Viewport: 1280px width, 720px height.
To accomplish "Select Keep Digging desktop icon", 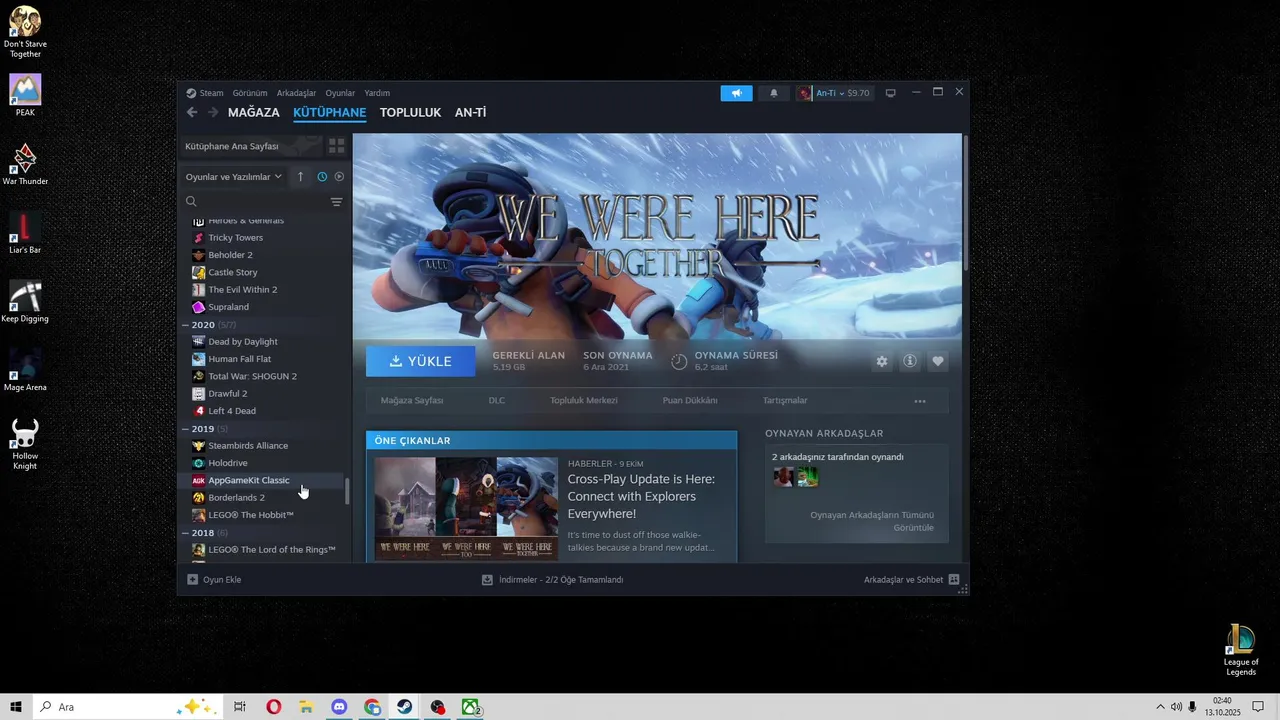I will coord(25,302).
